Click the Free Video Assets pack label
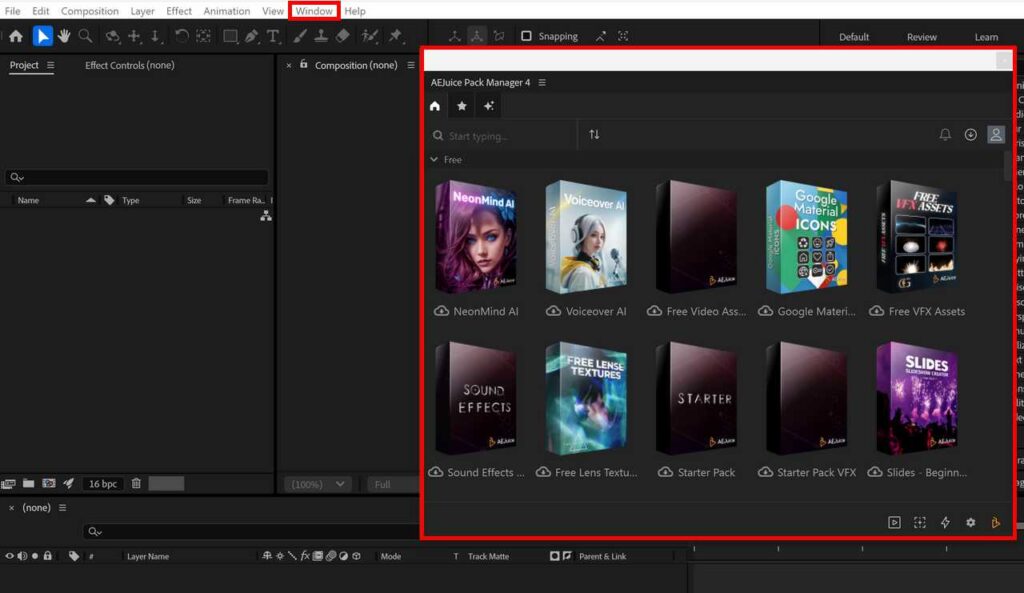This screenshot has height=593, width=1024. (x=706, y=312)
